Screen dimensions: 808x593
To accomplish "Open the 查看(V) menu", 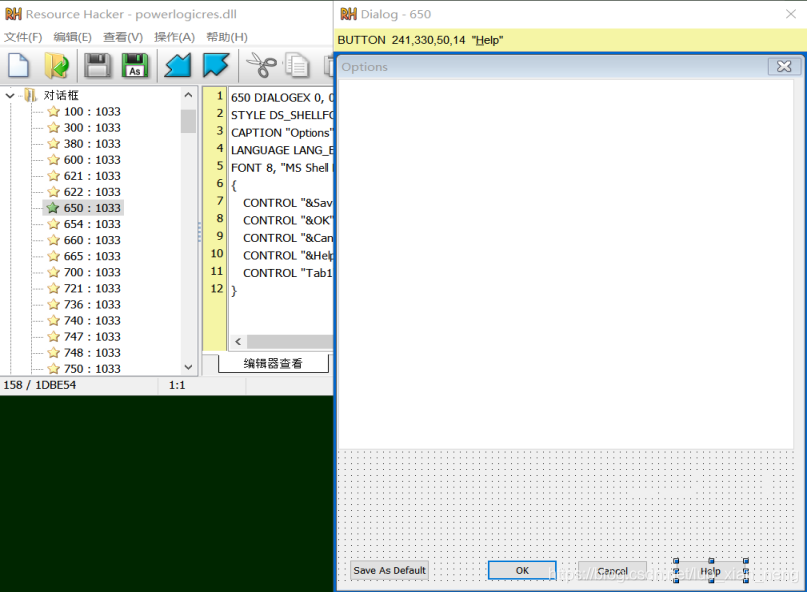I will click(123, 37).
